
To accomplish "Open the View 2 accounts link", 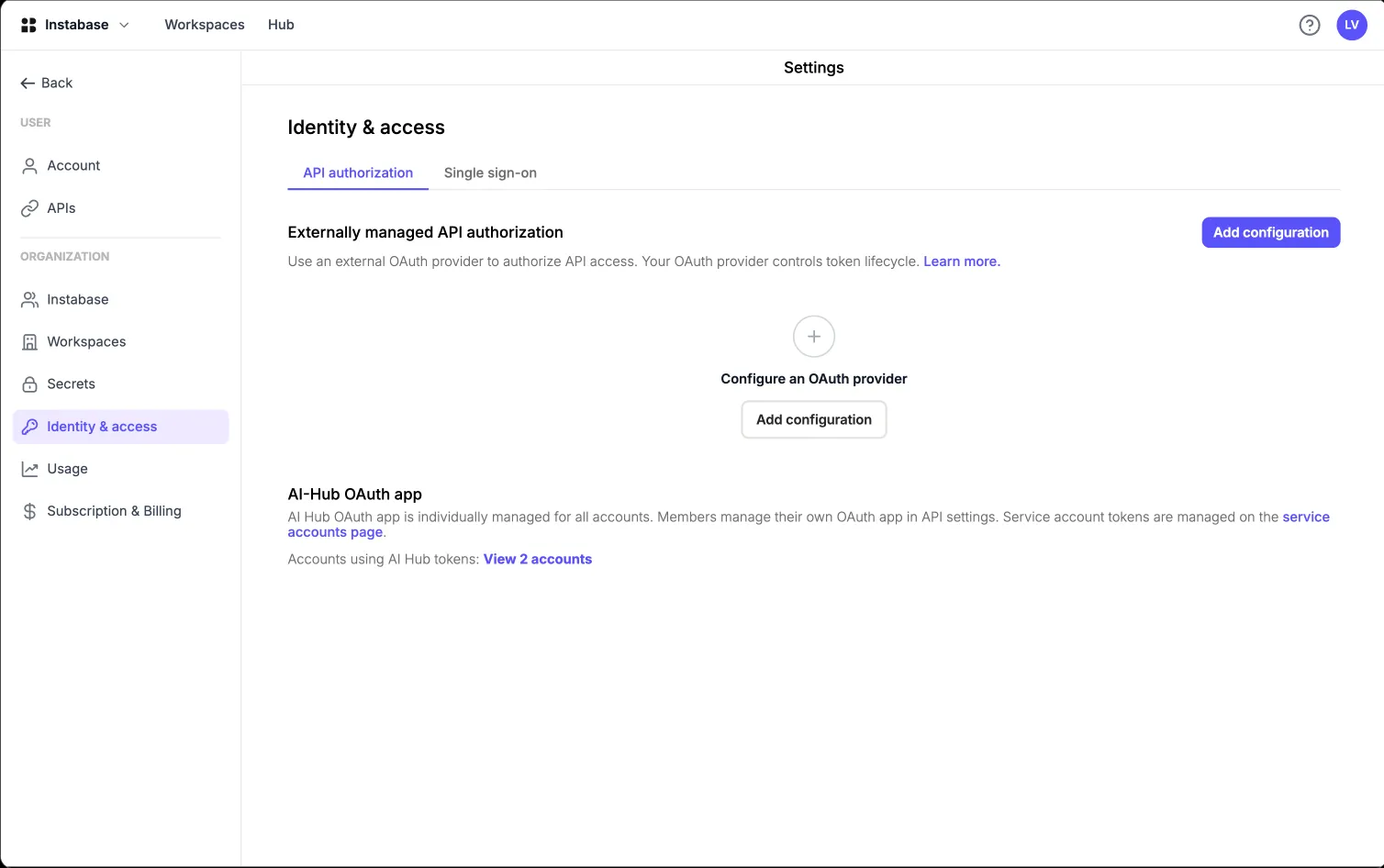I will coord(538,559).
